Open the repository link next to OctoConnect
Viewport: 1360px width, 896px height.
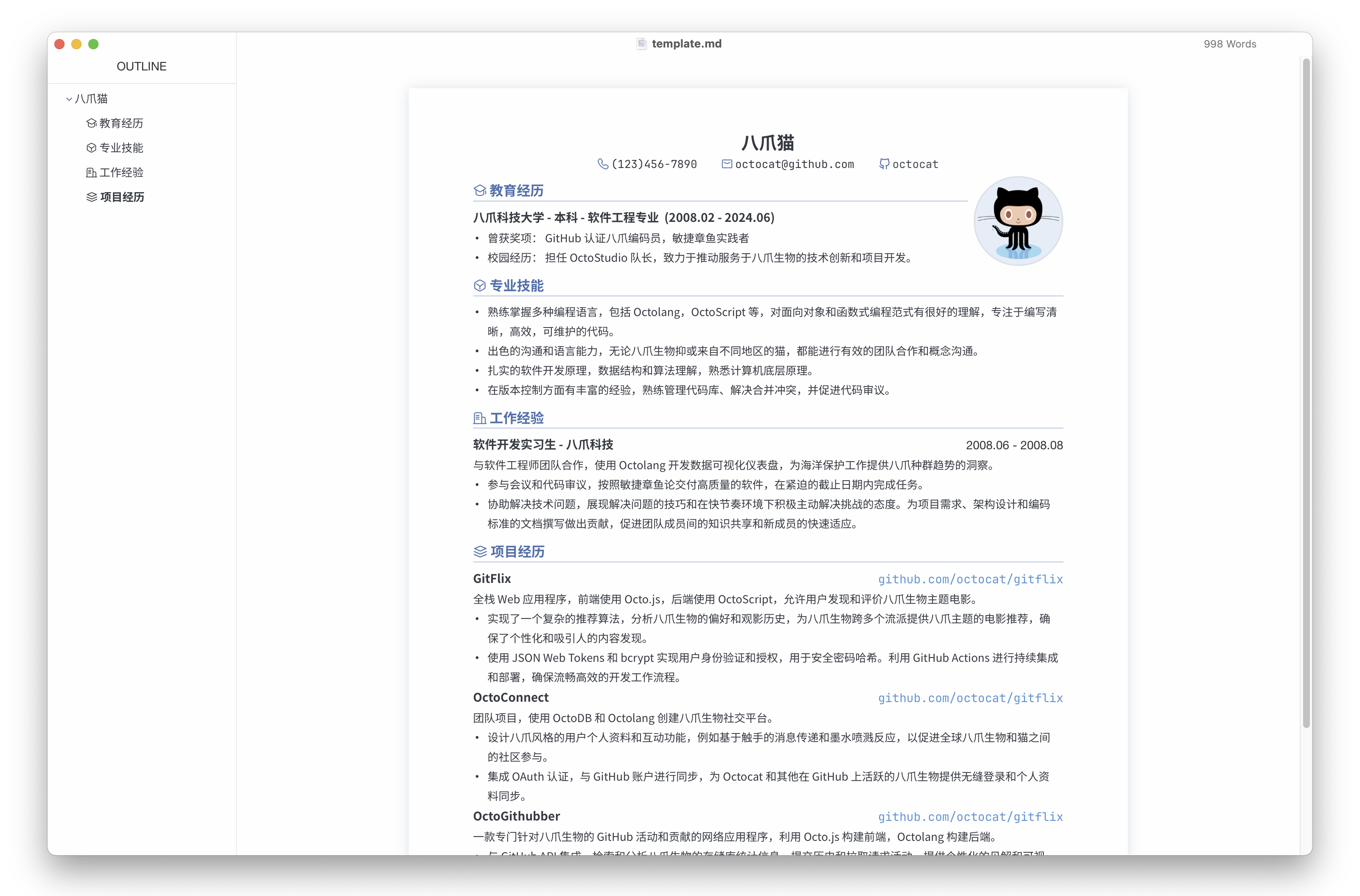point(970,698)
